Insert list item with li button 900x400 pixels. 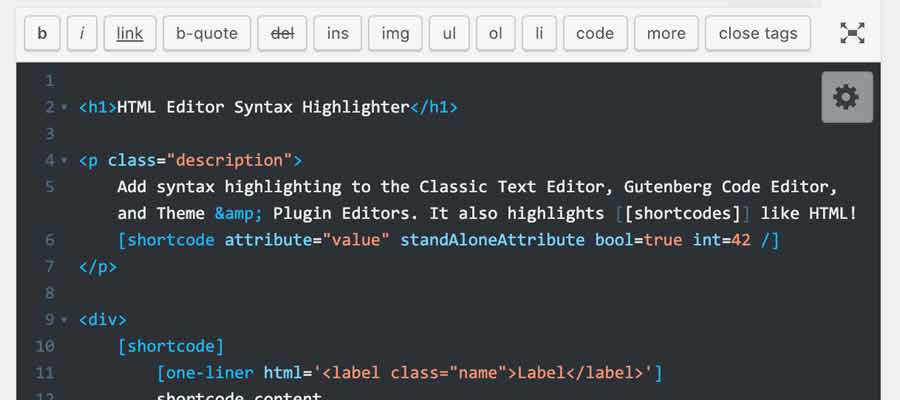click(x=539, y=33)
